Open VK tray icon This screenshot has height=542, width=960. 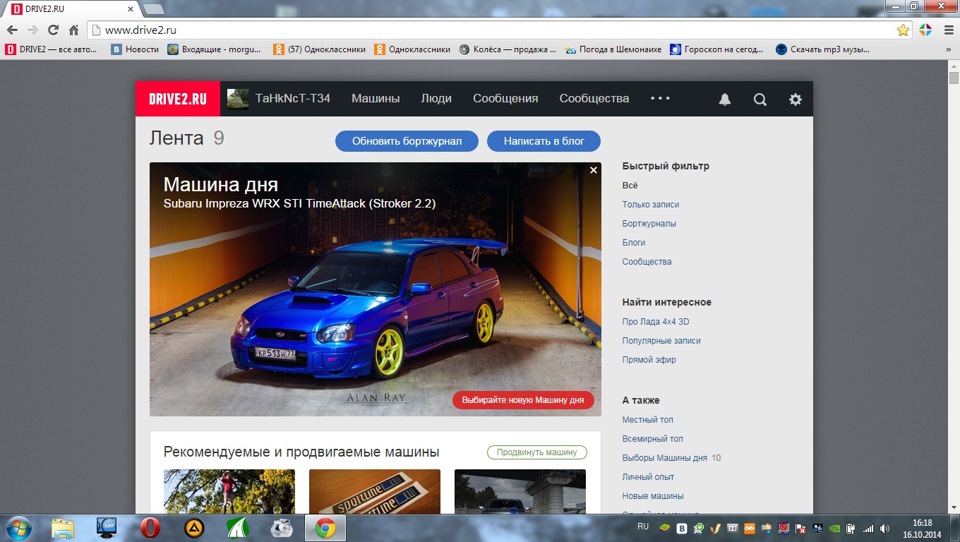point(681,529)
